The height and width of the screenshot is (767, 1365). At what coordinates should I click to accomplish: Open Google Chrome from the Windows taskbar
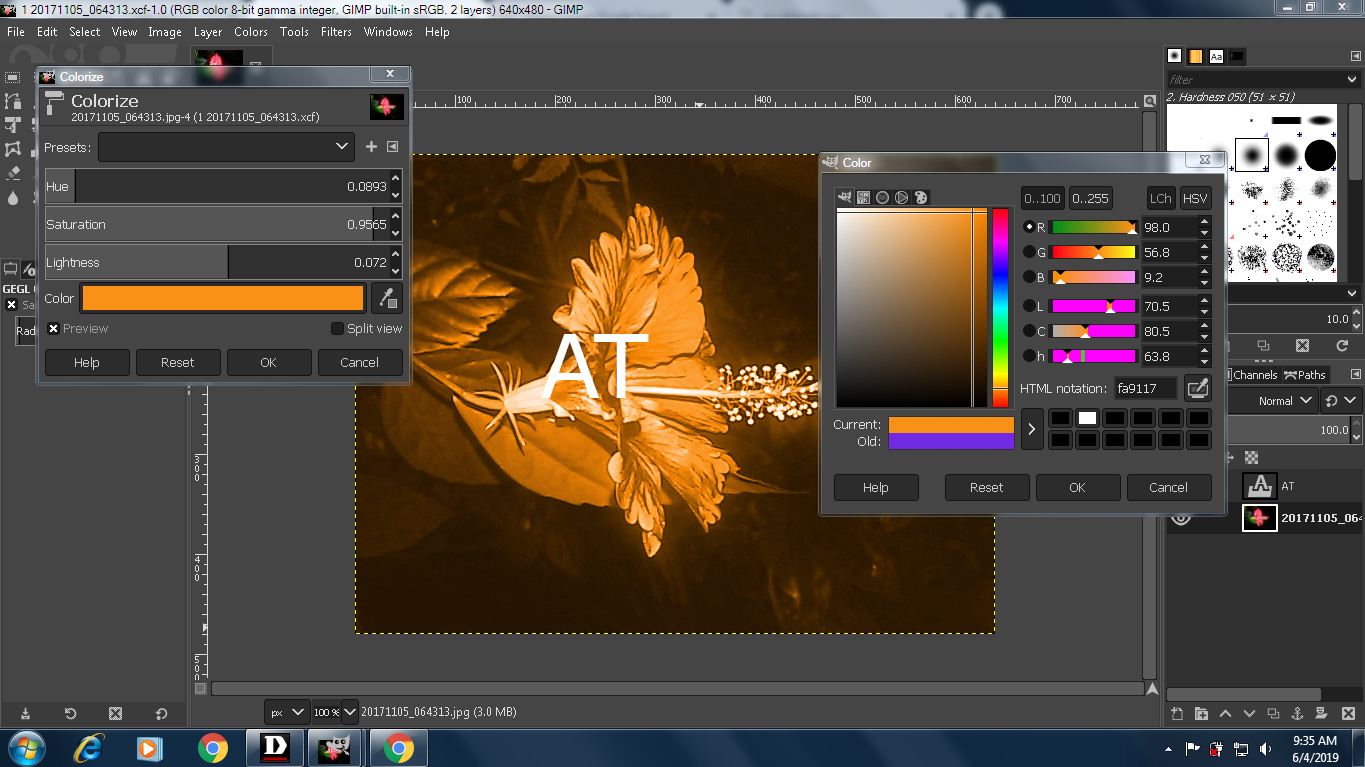click(x=212, y=748)
